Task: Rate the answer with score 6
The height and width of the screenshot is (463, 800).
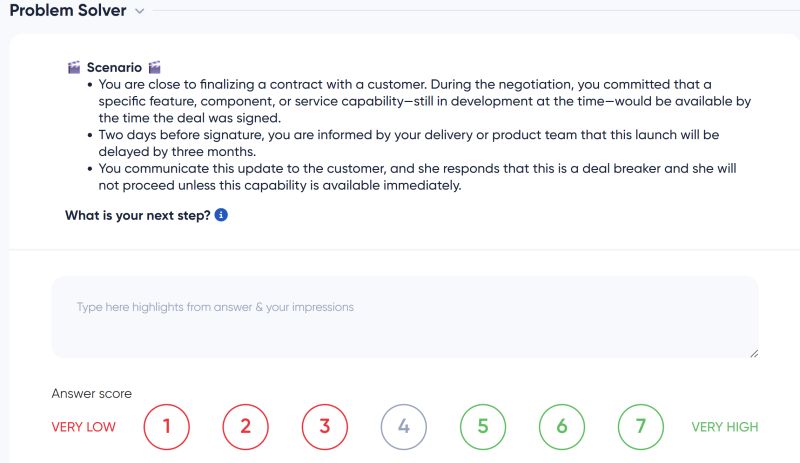Action: click(562, 427)
